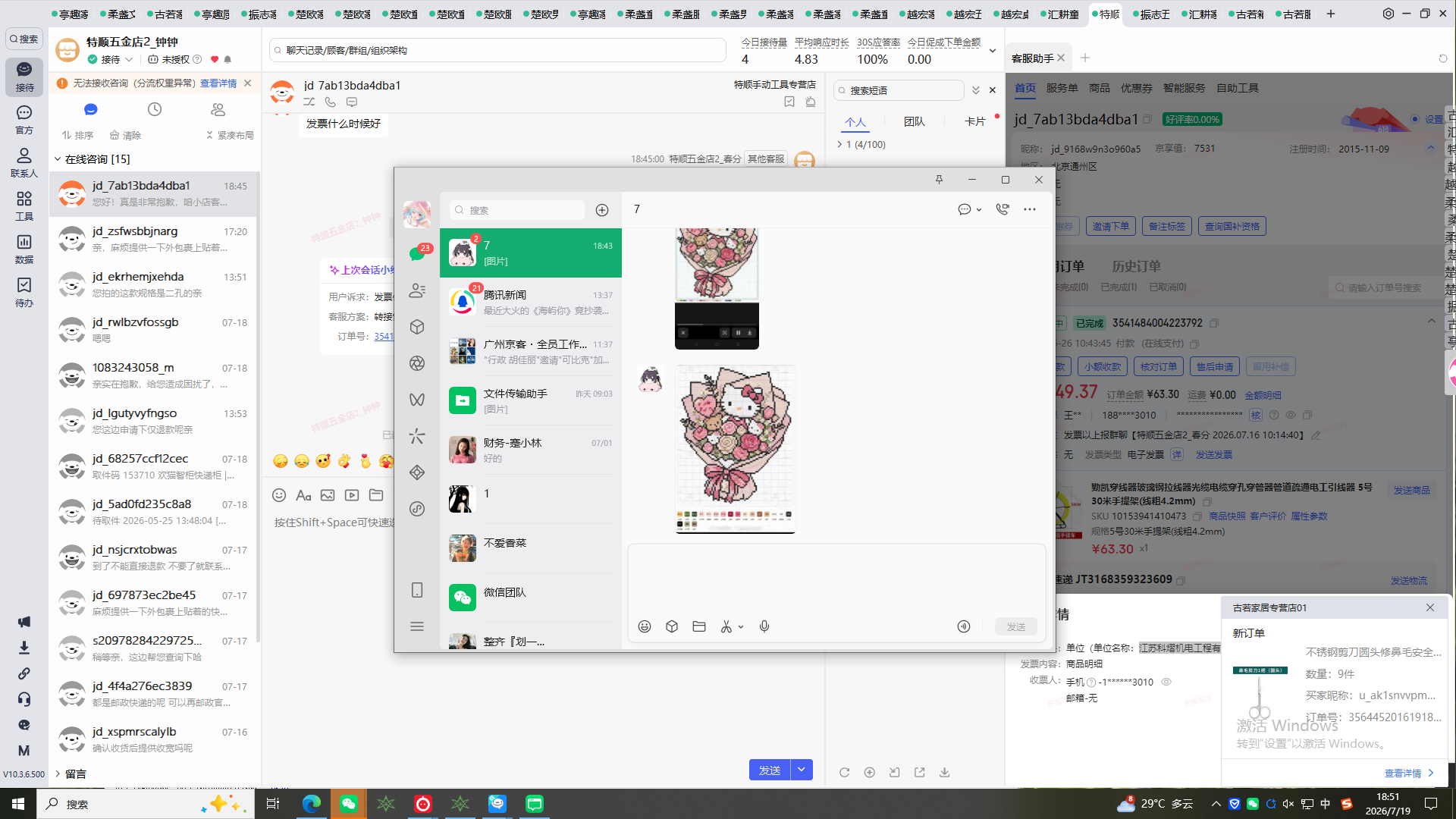Screen dimensions: 1456x819
Task: Select jd_zsfwsbbjnarg conversation
Action: [154, 239]
